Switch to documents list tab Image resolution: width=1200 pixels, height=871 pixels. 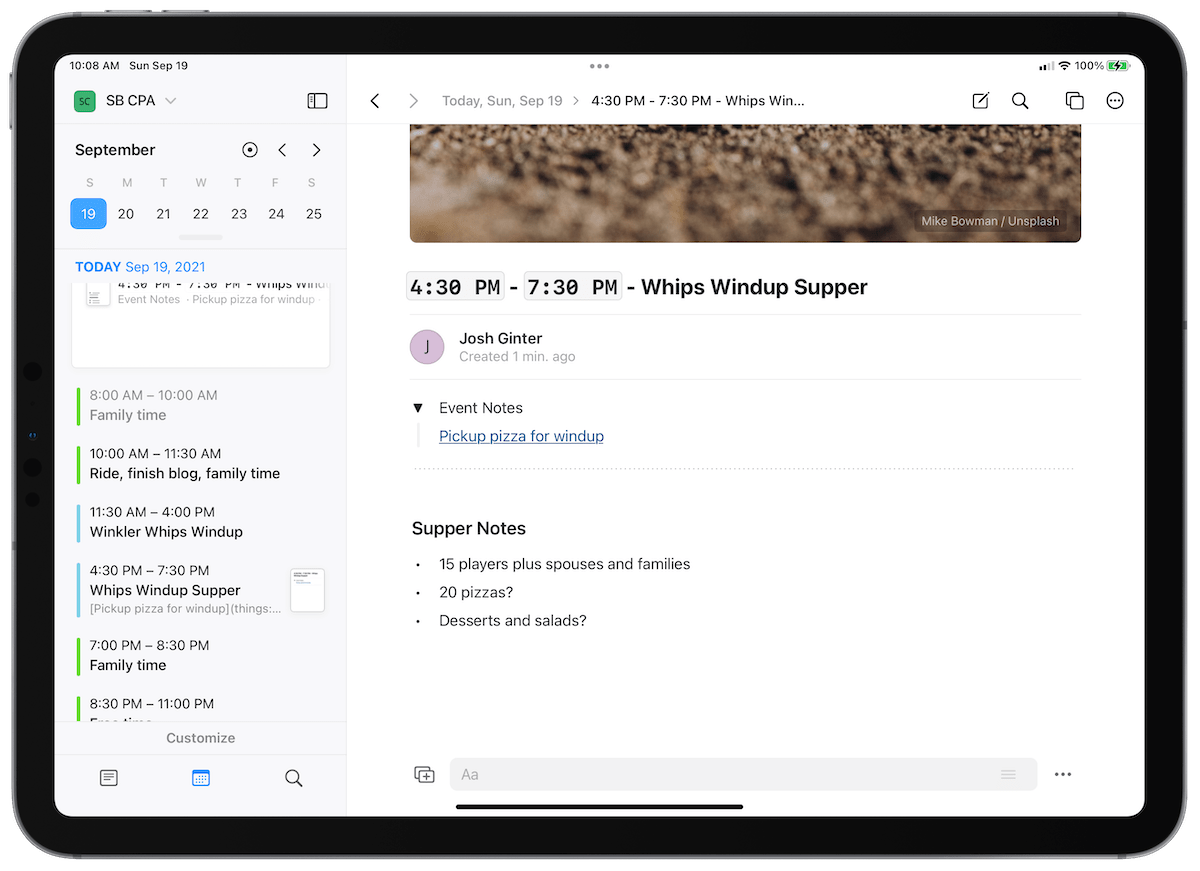[x=109, y=778]
